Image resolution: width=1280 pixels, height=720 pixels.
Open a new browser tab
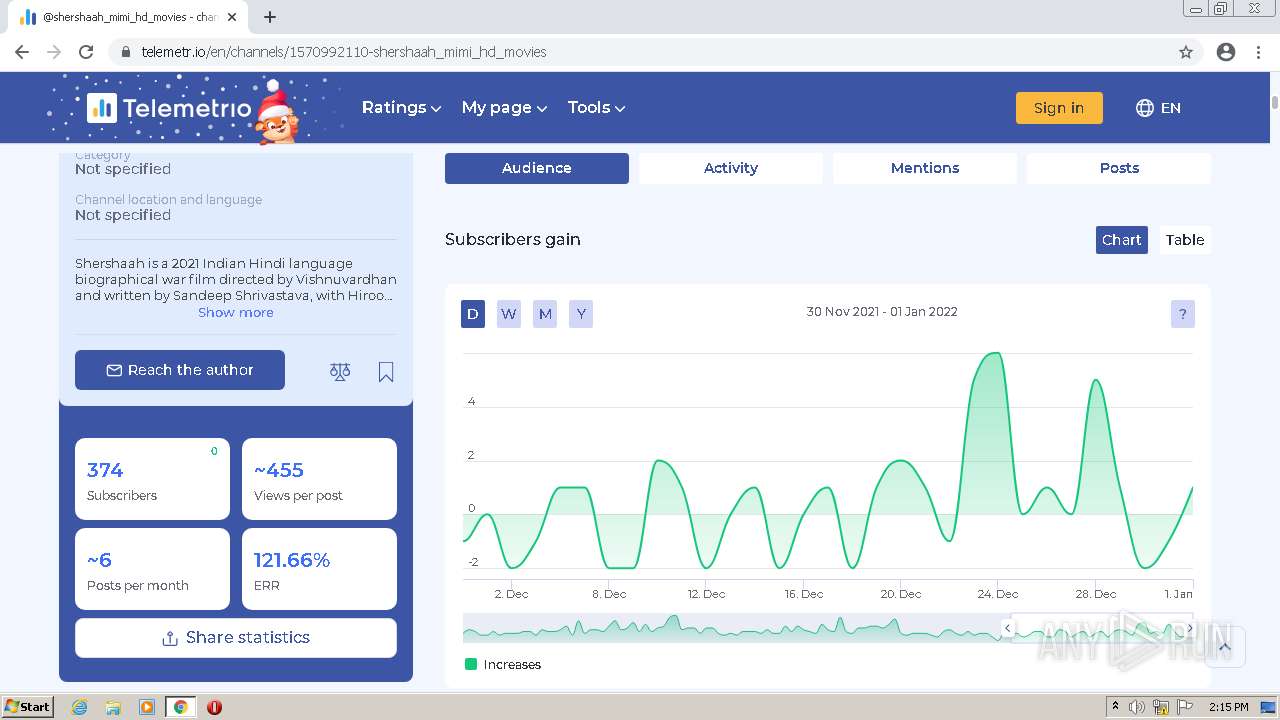tap(270, 17)
